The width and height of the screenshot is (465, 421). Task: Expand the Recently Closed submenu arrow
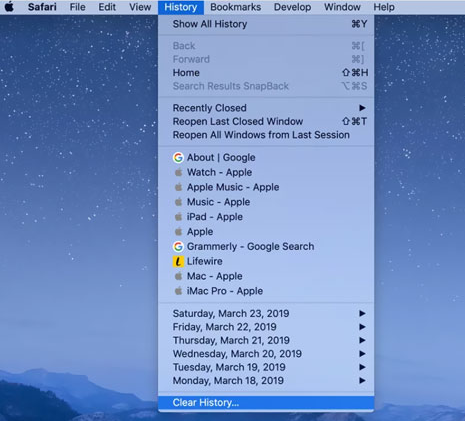point(362,108)
